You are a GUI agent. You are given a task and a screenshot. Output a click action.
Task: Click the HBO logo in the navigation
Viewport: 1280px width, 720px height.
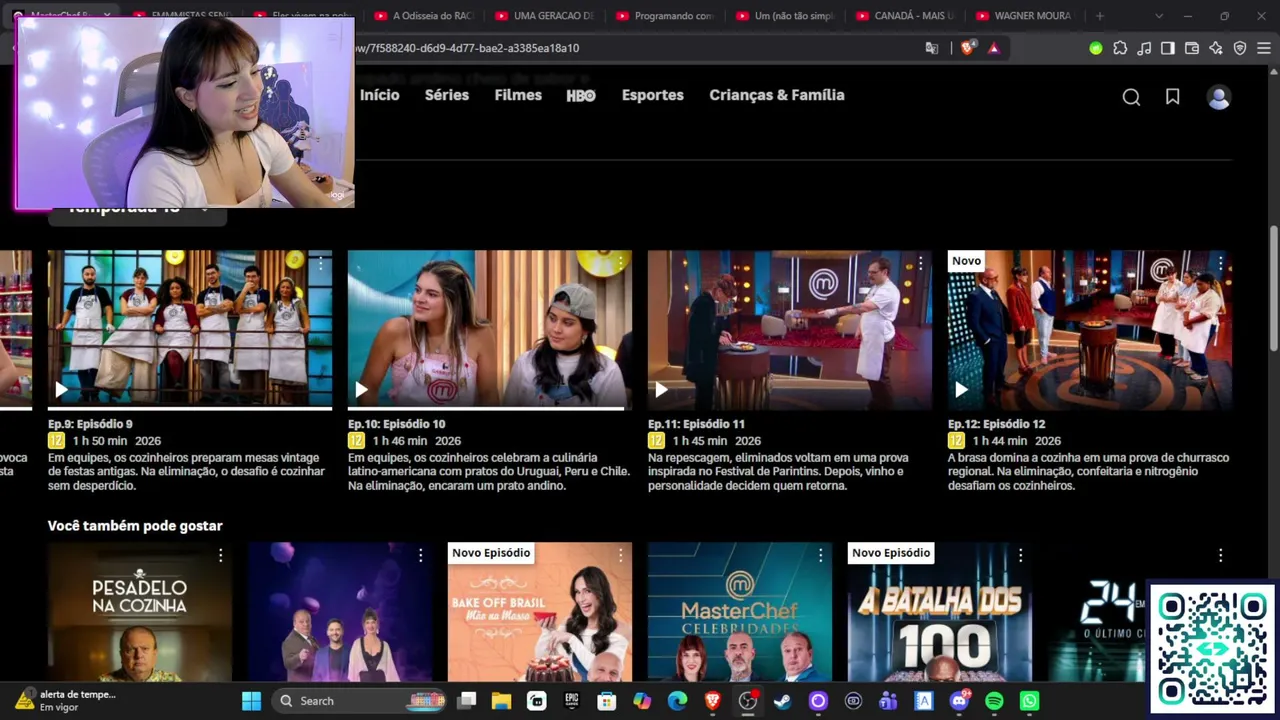coord(581,95)
